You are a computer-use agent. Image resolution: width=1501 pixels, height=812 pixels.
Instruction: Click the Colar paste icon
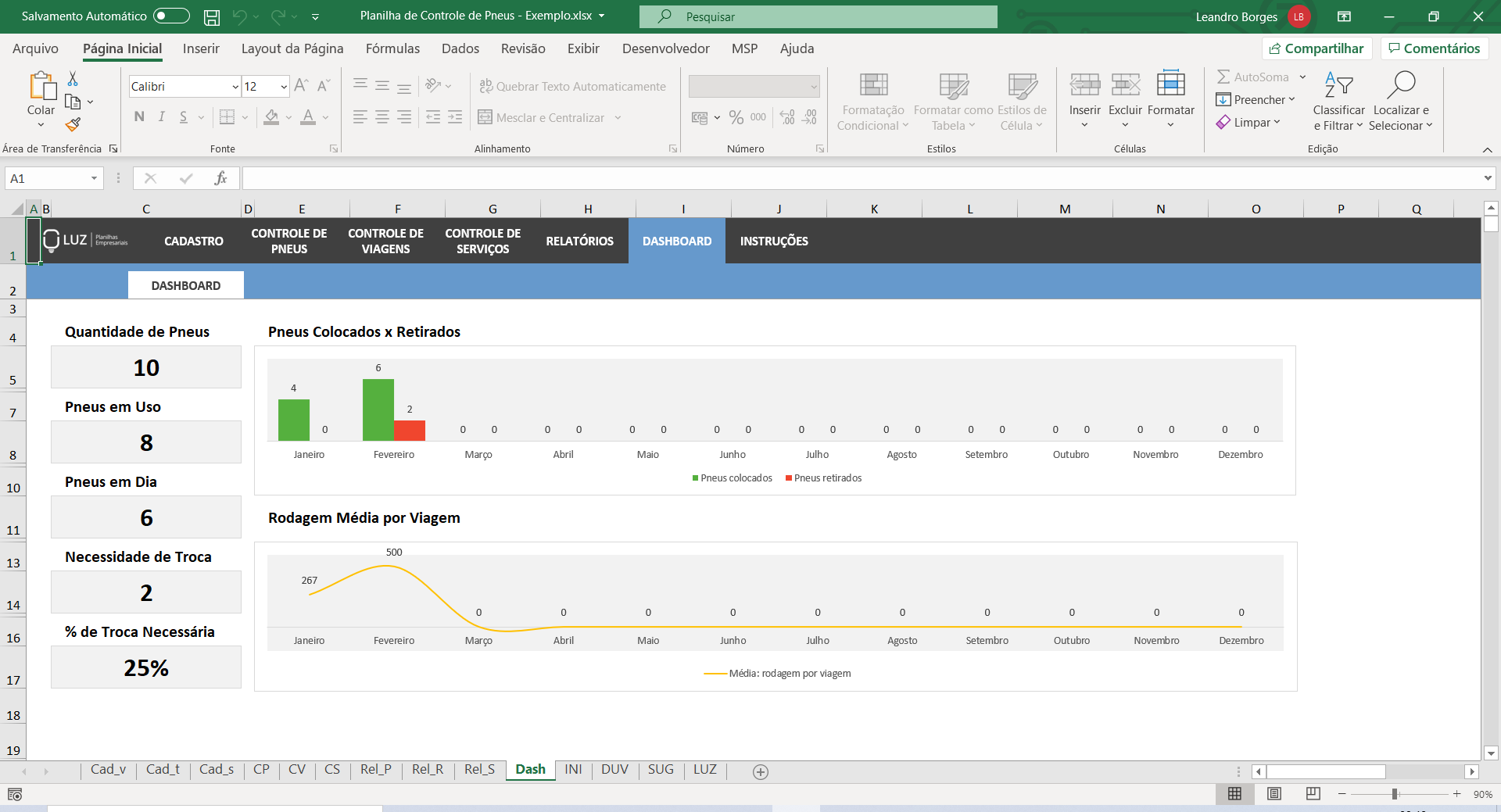(41, 86)
